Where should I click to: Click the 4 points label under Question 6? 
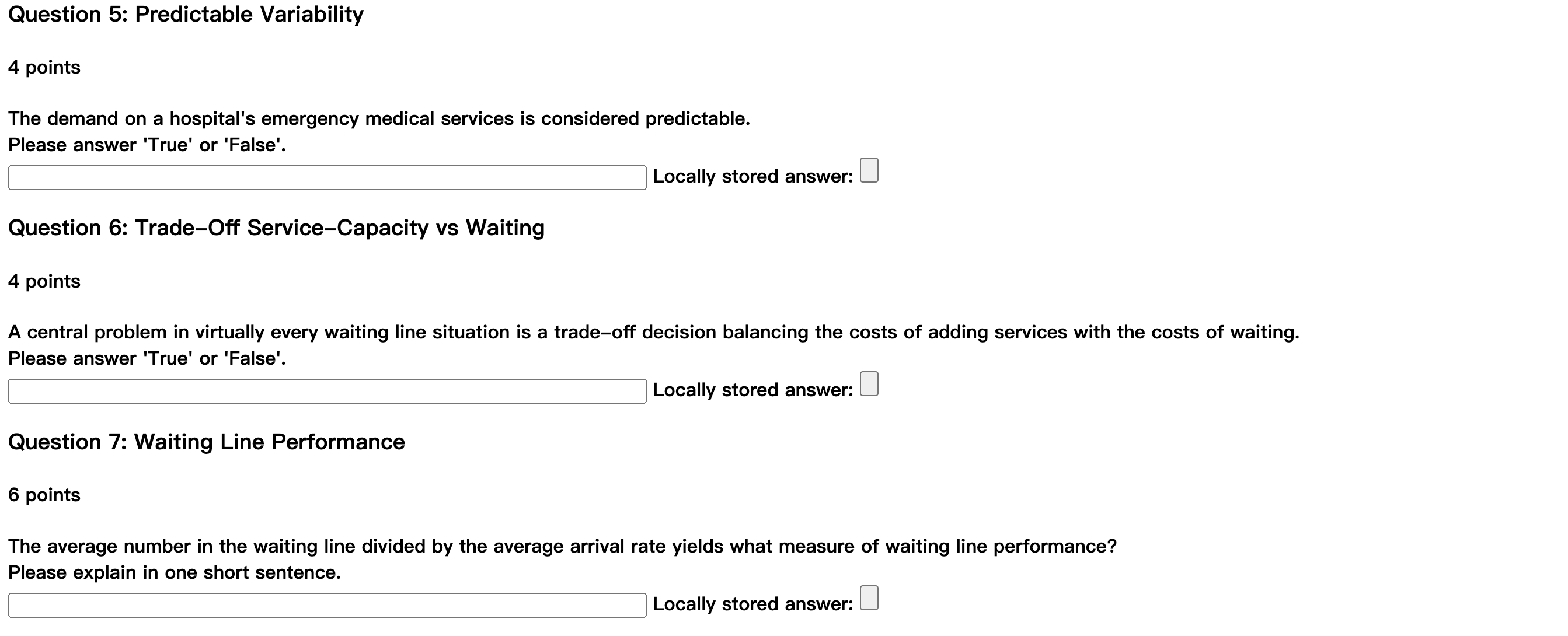43,281
